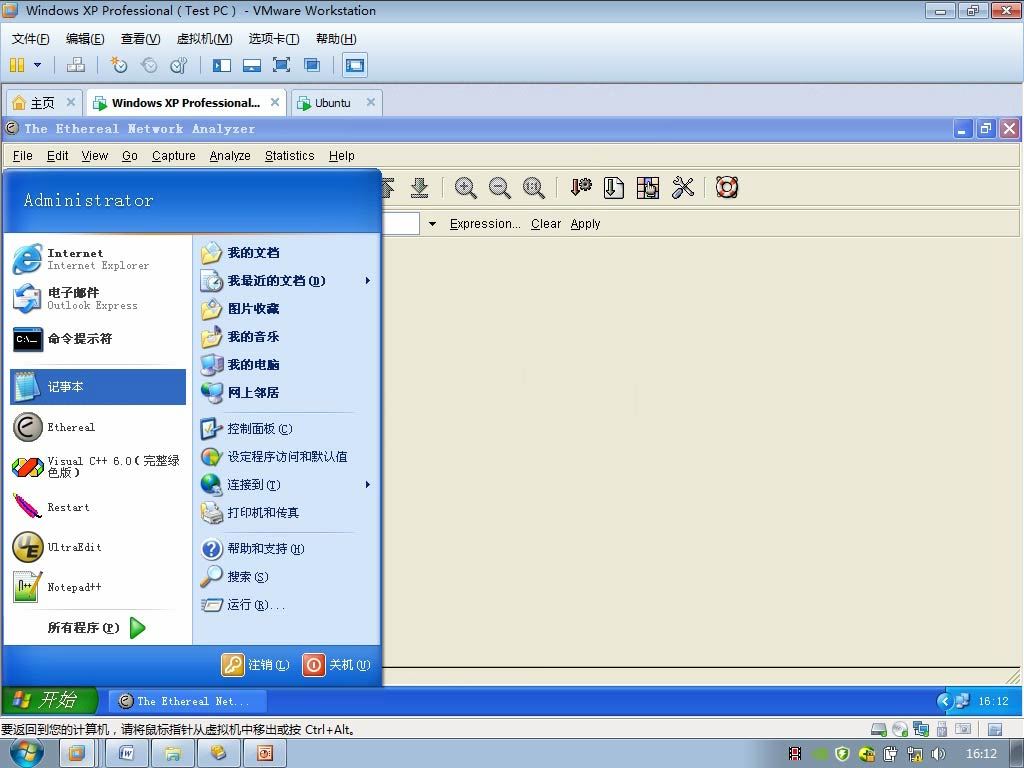The height and width of the screenshot is (768, 1024).
Task: Click VMware send Ctrl+Alt+Del icon
Action: pyautogui.click(x=76, y=65)
